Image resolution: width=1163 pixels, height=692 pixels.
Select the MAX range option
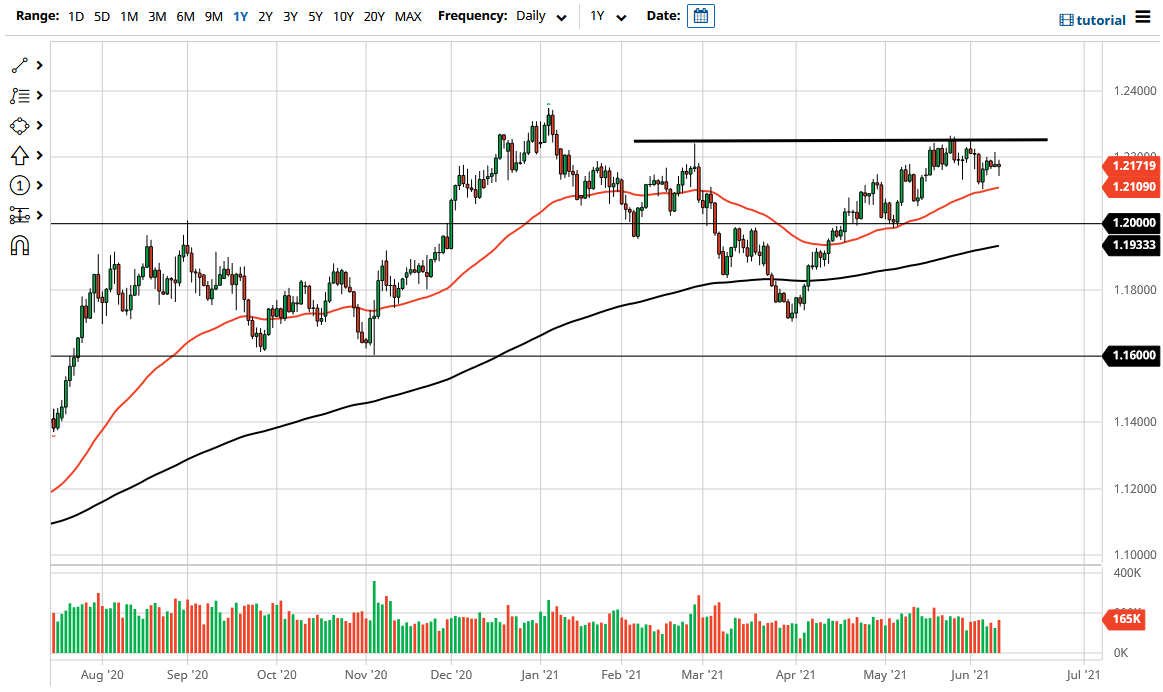click(408, 16)
